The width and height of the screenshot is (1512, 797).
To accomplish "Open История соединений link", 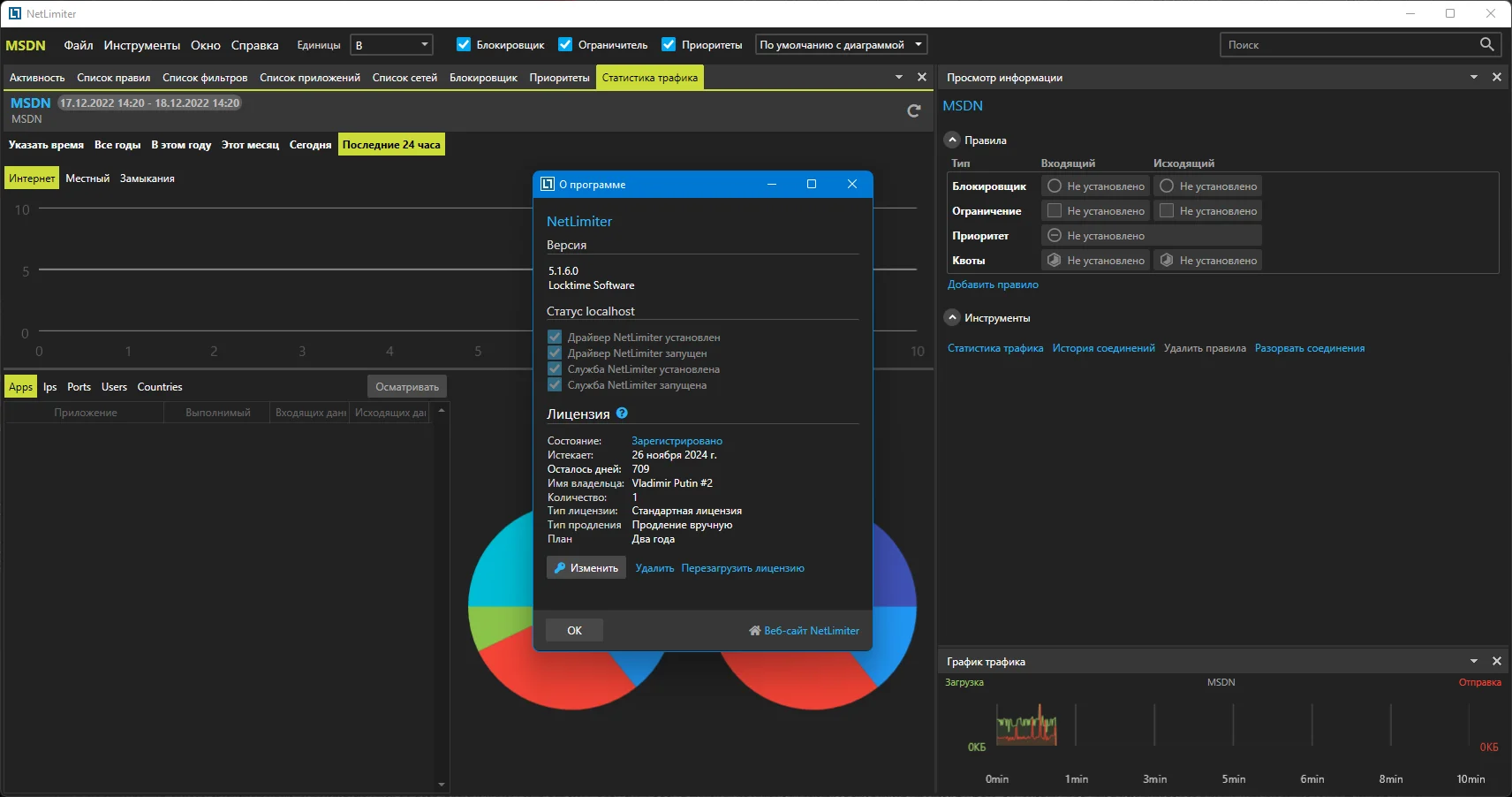I will coord(1103,348).
